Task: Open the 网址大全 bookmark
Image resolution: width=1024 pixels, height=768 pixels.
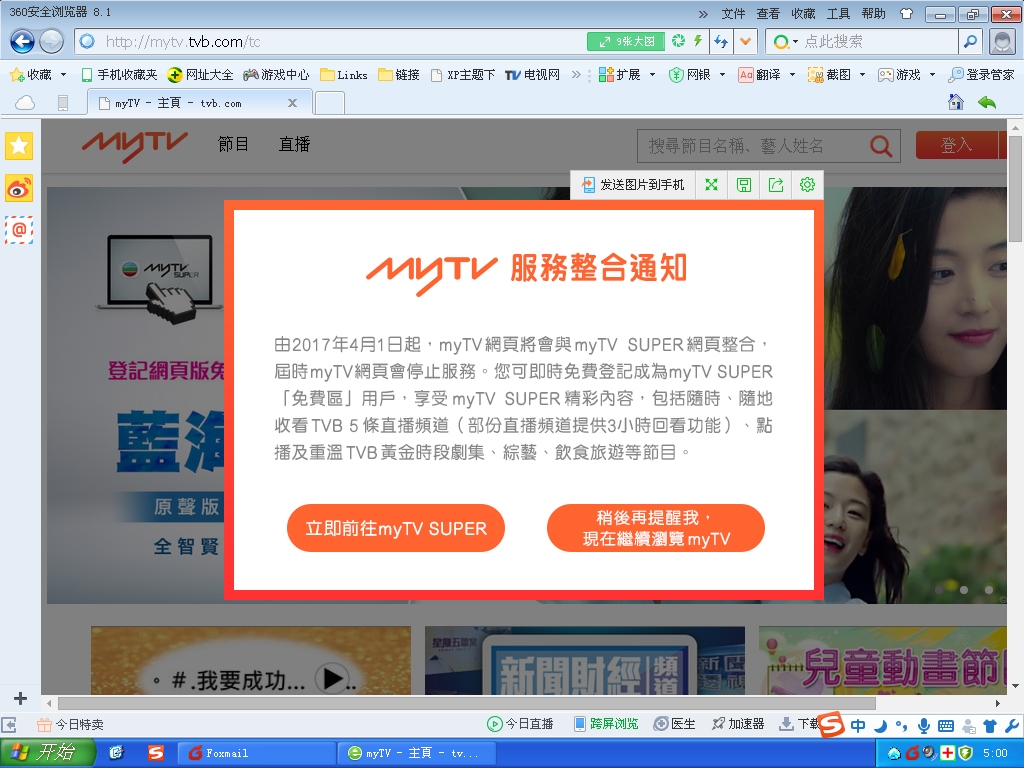Action: coord(200,75)
